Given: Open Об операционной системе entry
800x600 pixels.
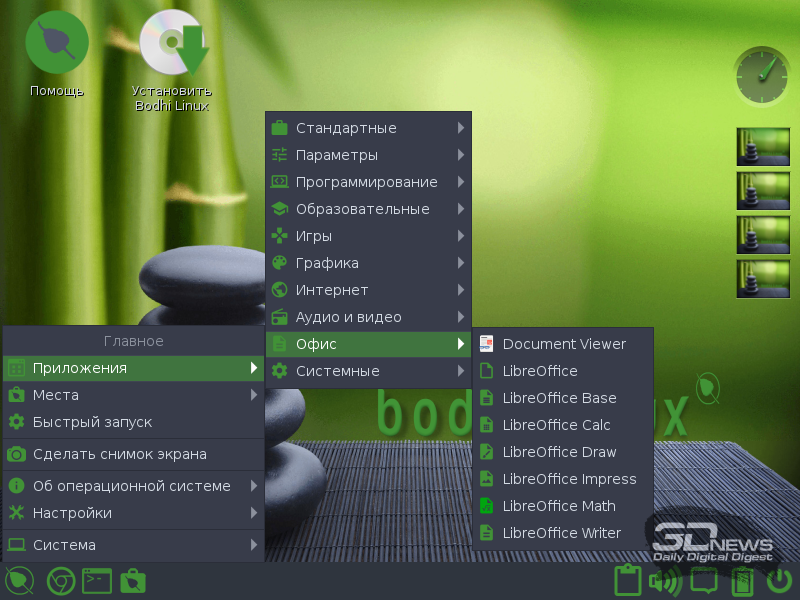Looking at the screenshot, I should [x=133, y=486].
